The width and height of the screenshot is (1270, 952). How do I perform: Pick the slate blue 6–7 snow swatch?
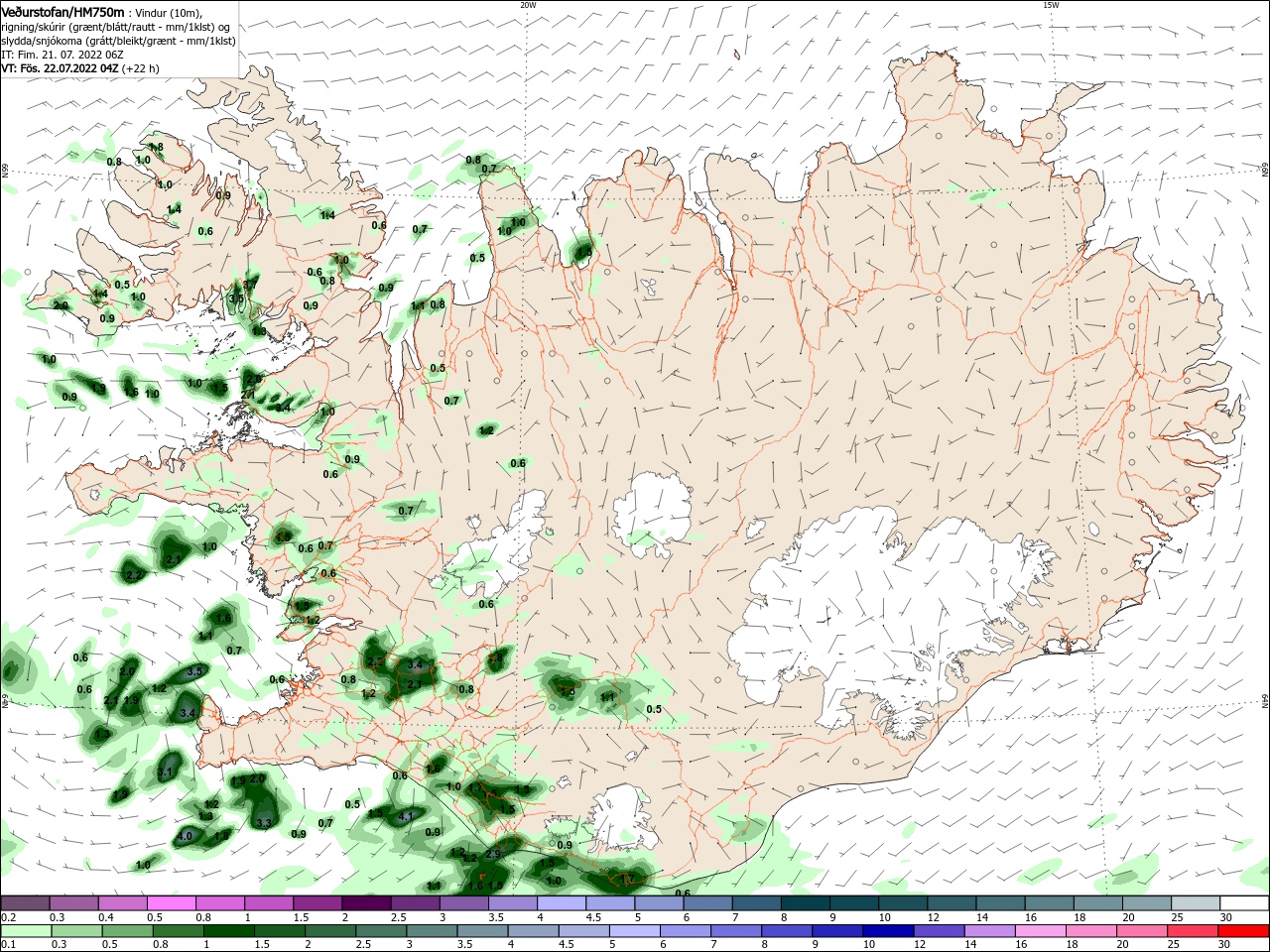(x=708, y=903)
